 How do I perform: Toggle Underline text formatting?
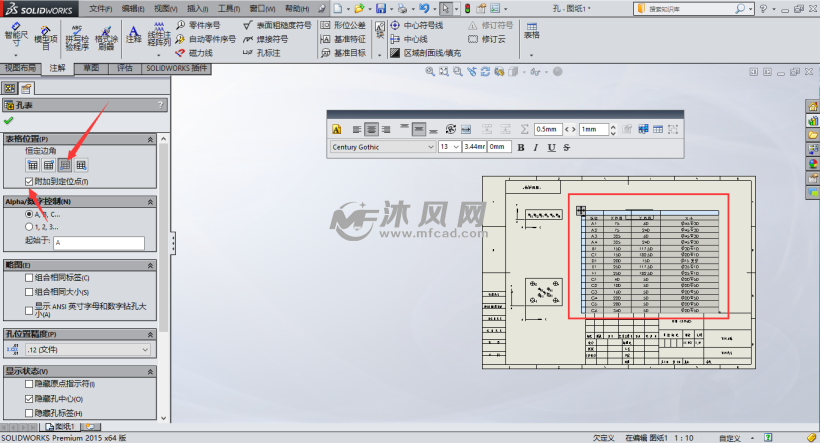(551, 147)
